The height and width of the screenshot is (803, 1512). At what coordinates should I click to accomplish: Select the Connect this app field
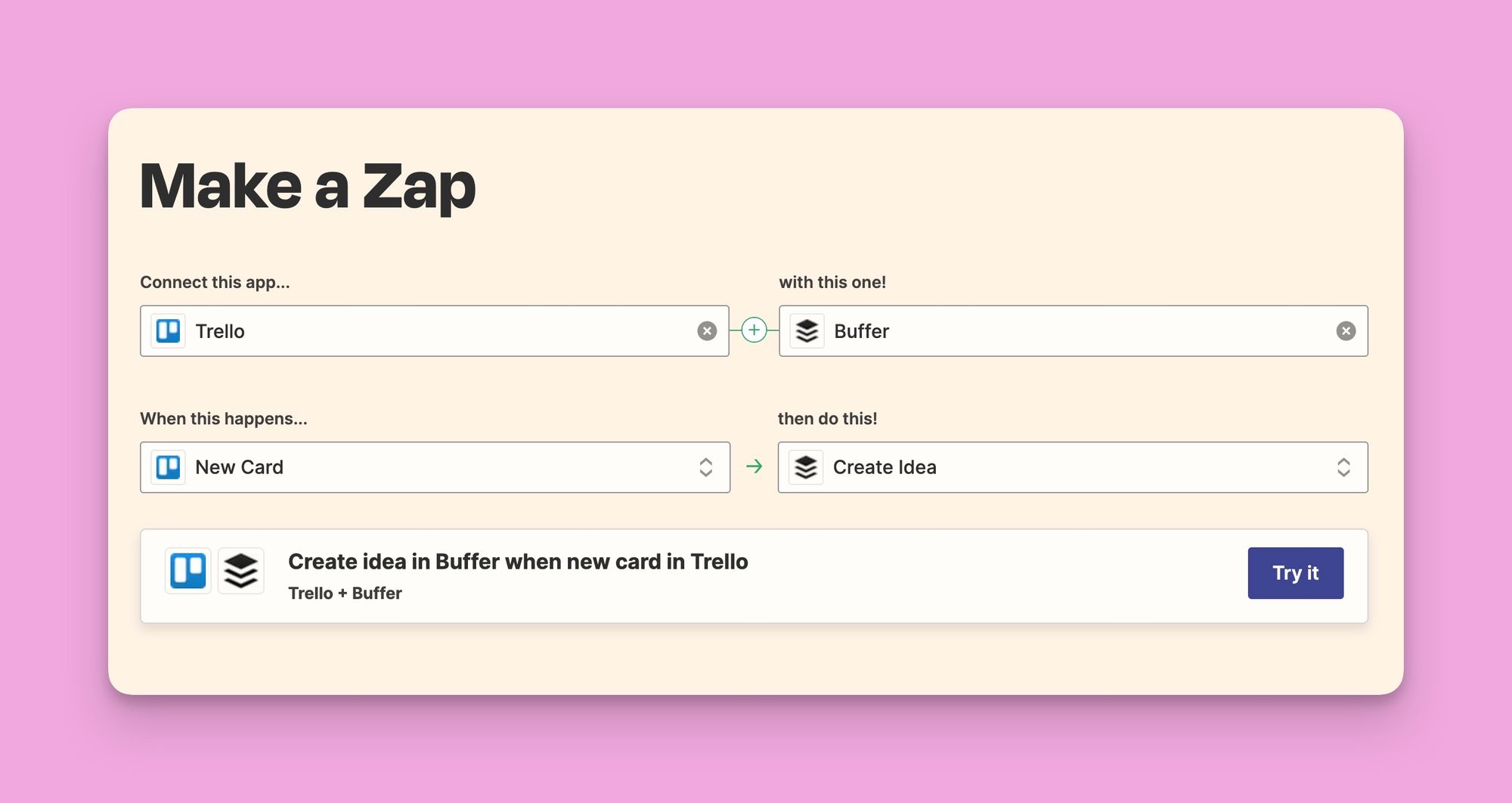(435, 330)
